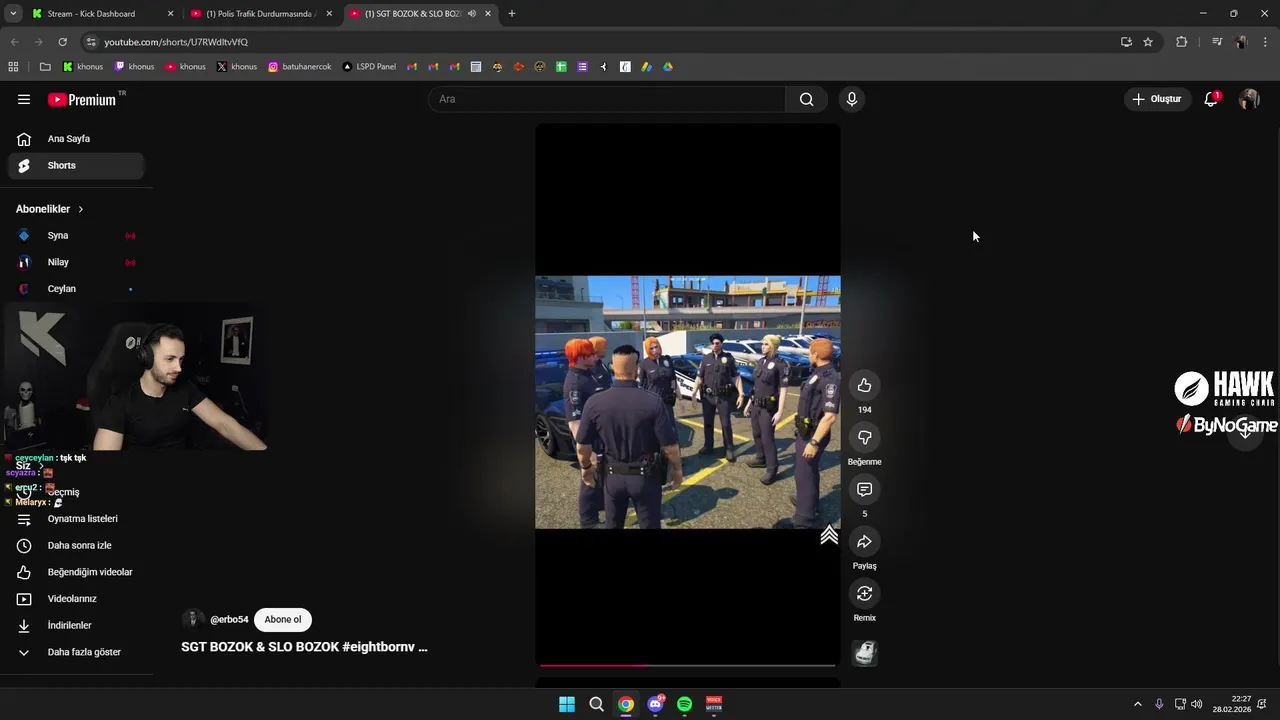Click the magnifier search button
Viewport: 1280px width, 720px height.
pos(806,99)
